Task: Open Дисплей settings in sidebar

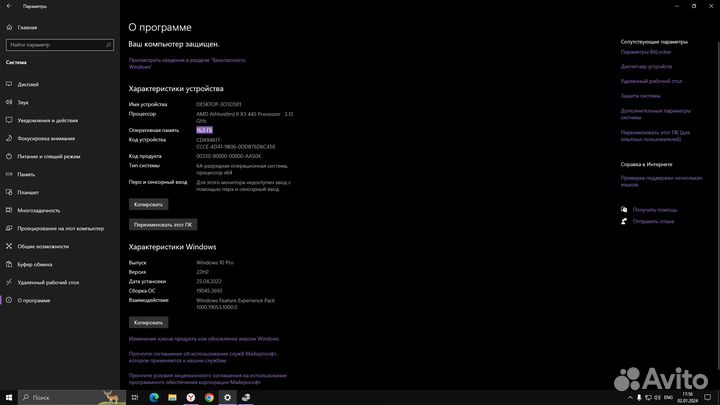Action: (28, 84)
